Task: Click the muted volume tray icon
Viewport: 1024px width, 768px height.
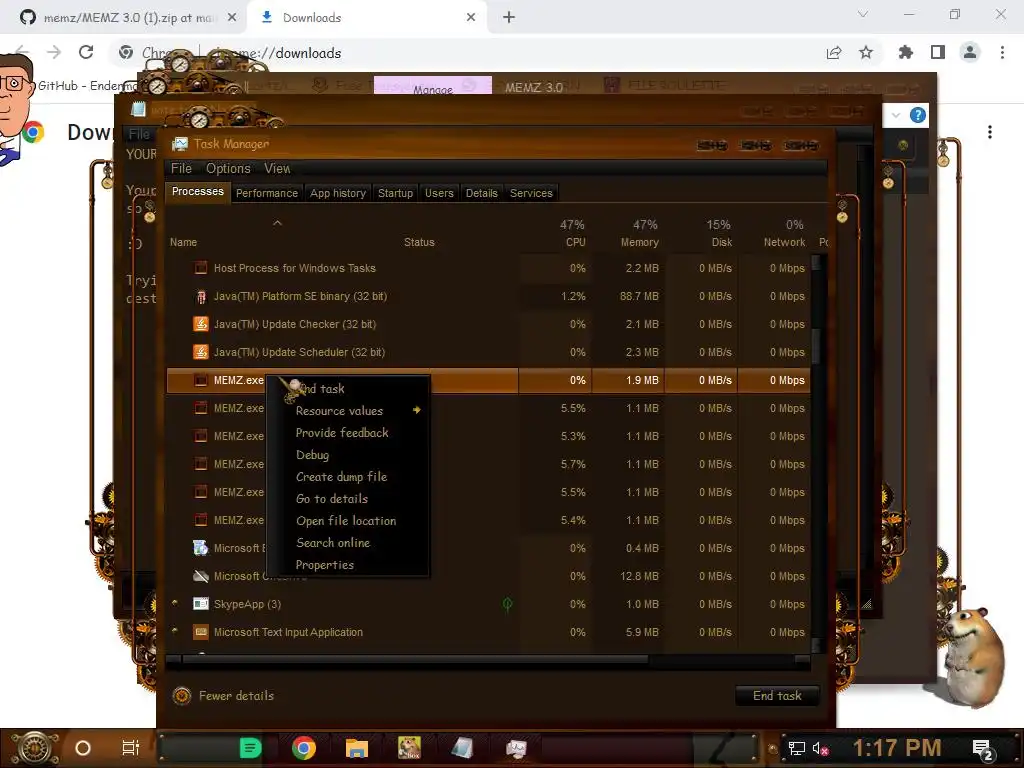Action: click(820, 748)
